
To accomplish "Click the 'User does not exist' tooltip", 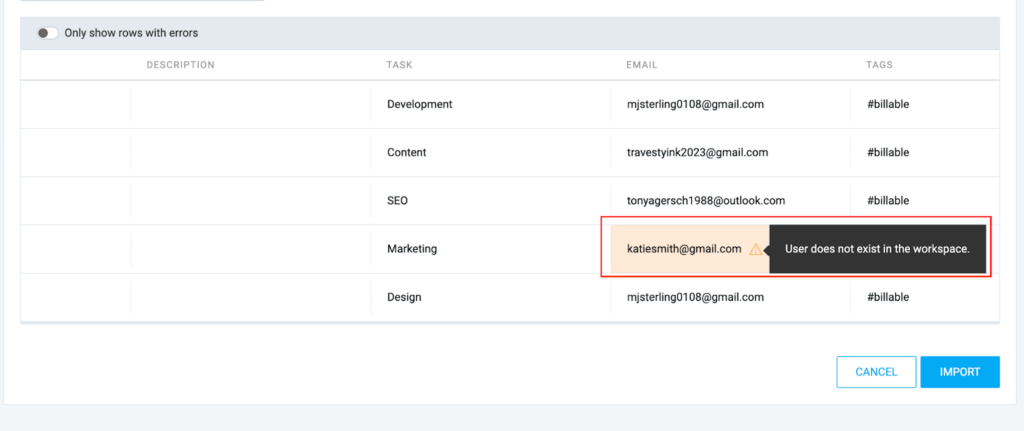I will [877, 249].
